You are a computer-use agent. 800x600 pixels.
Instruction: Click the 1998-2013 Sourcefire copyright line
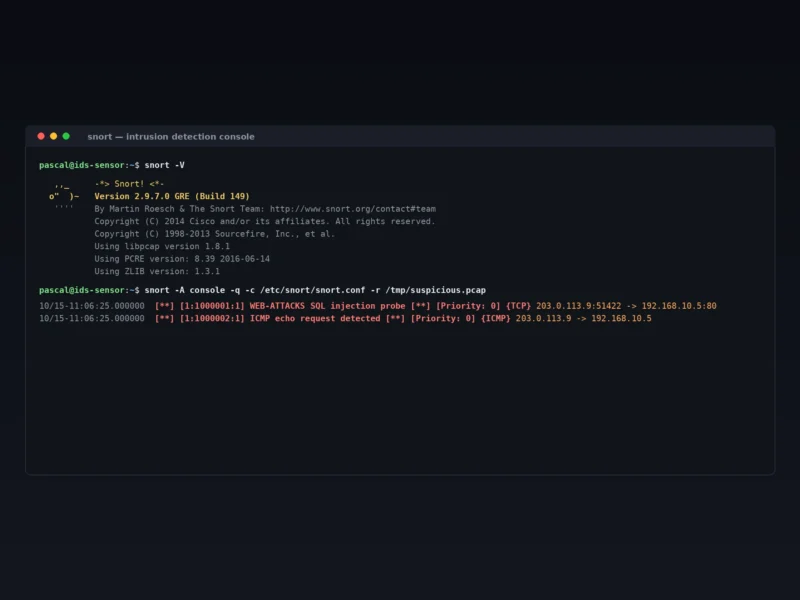click(x=215, y=234)
